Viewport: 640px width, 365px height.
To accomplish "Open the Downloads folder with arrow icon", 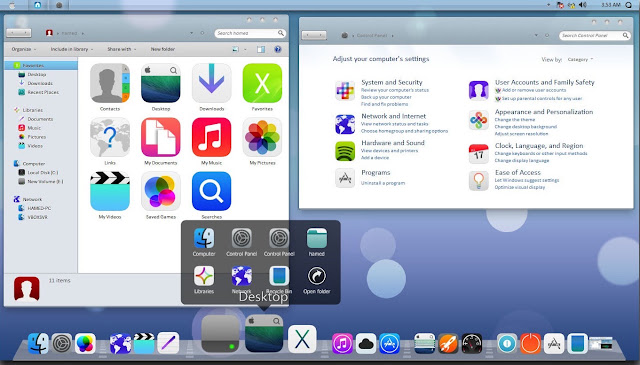I will [211, 83].
